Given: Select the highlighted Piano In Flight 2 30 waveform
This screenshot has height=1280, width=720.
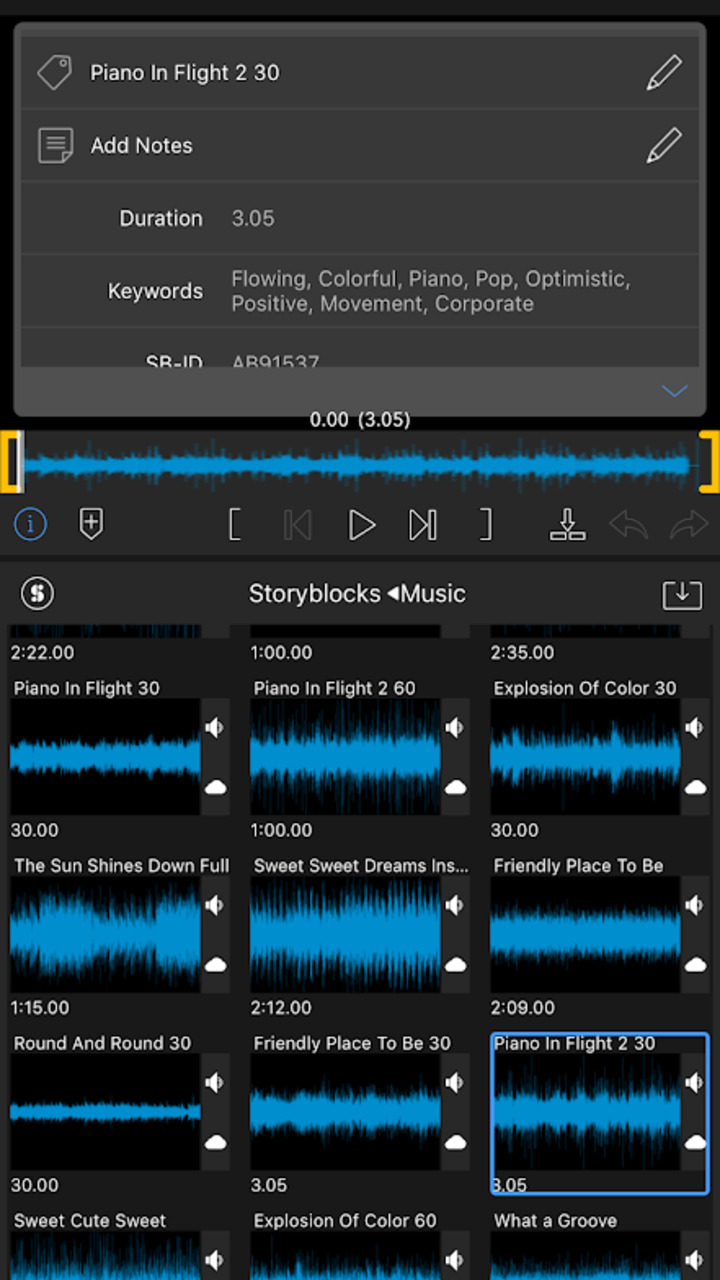Looking at the screenshot, I should coord(585,1112).
